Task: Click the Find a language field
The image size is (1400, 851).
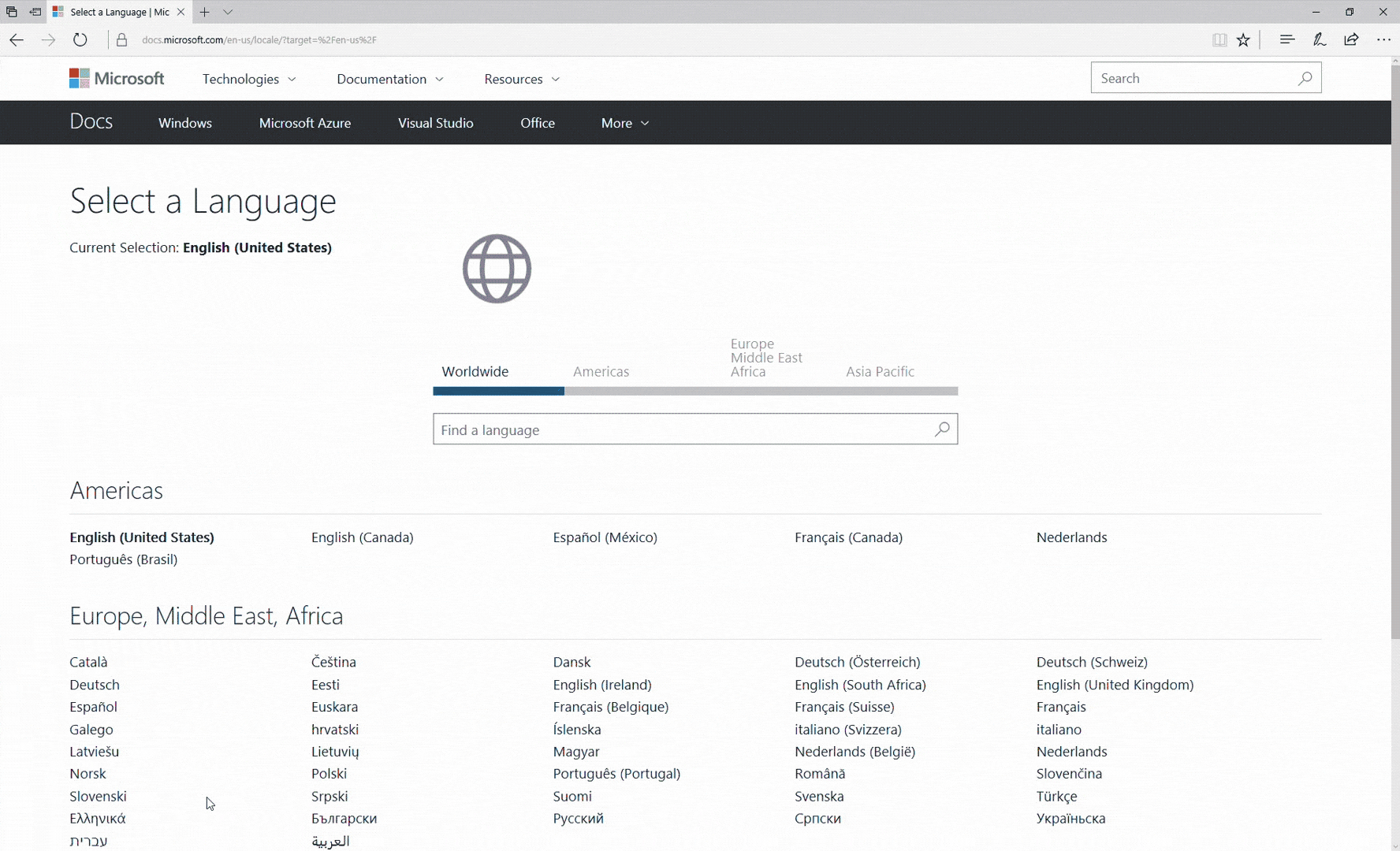Action: [695, 429]
